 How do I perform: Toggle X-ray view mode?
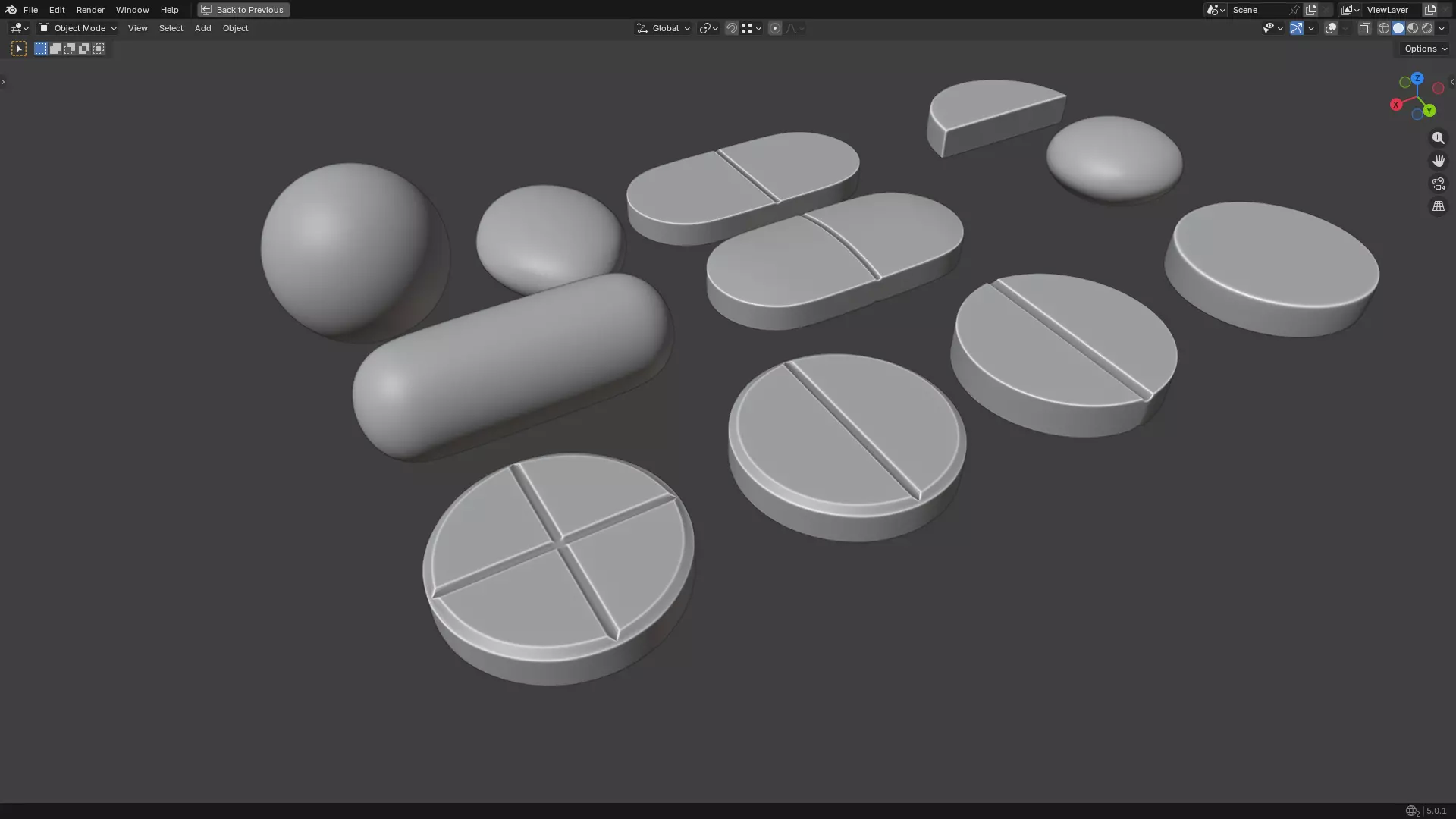click(x=1364, y=28)
